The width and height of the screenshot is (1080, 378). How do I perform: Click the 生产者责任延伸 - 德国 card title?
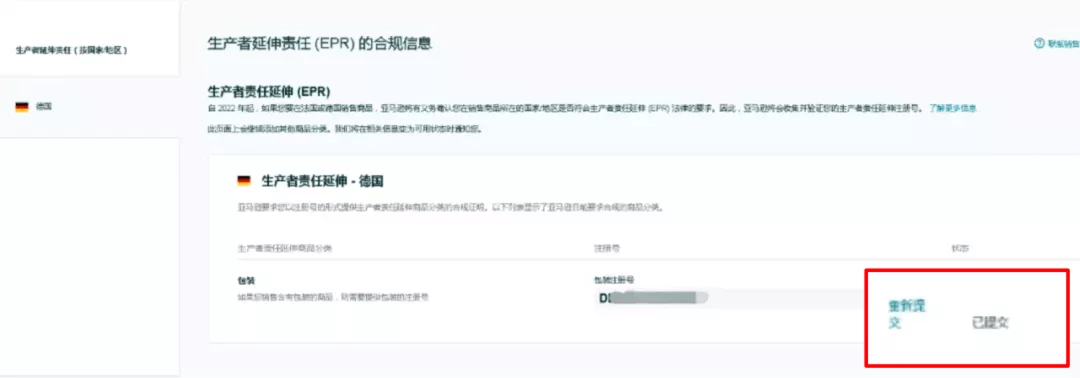tap(322, 182)
